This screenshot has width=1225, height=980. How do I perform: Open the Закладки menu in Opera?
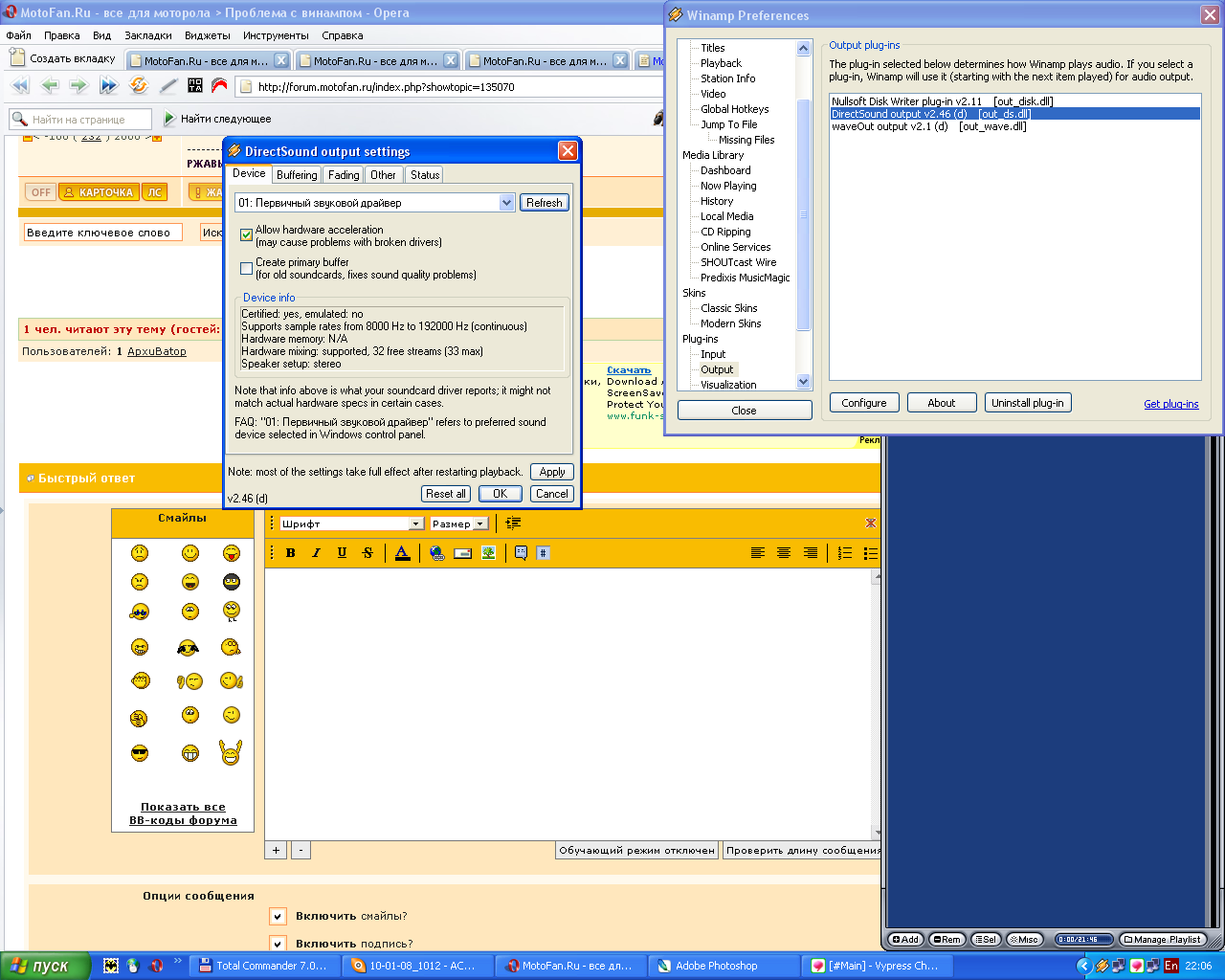tap(148, 35)
